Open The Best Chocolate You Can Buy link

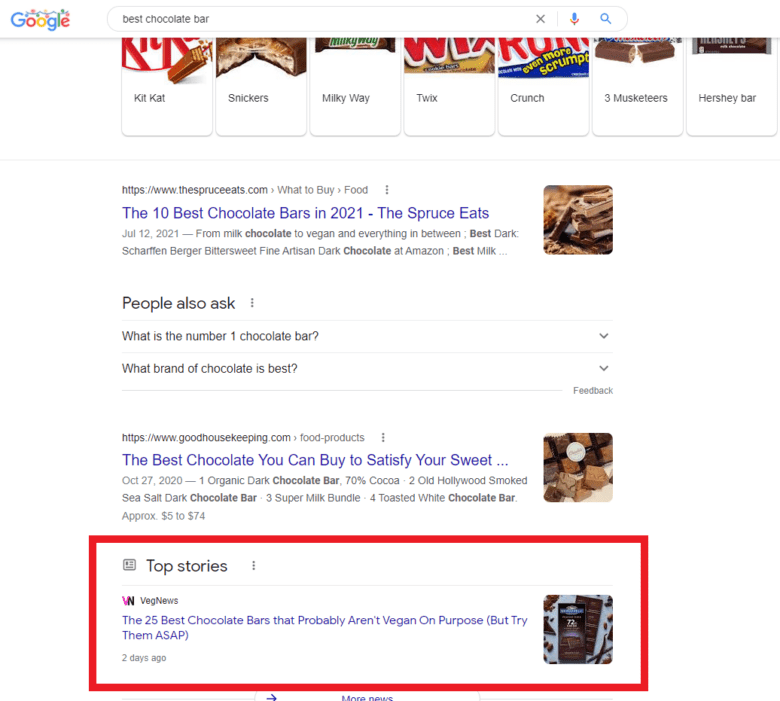coord(315,460)
